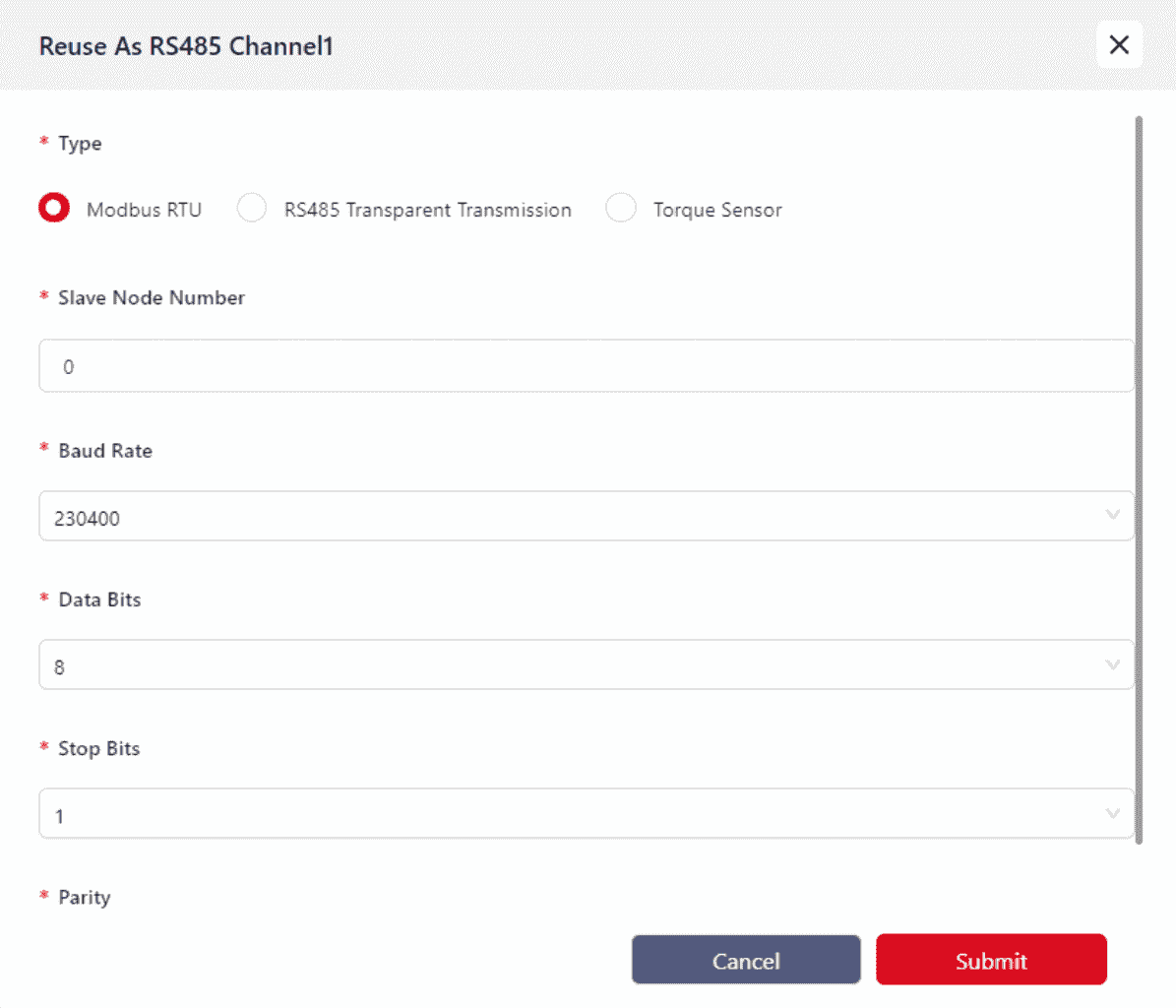Select the Modbus RTU radio circle

tap(54, 209)
